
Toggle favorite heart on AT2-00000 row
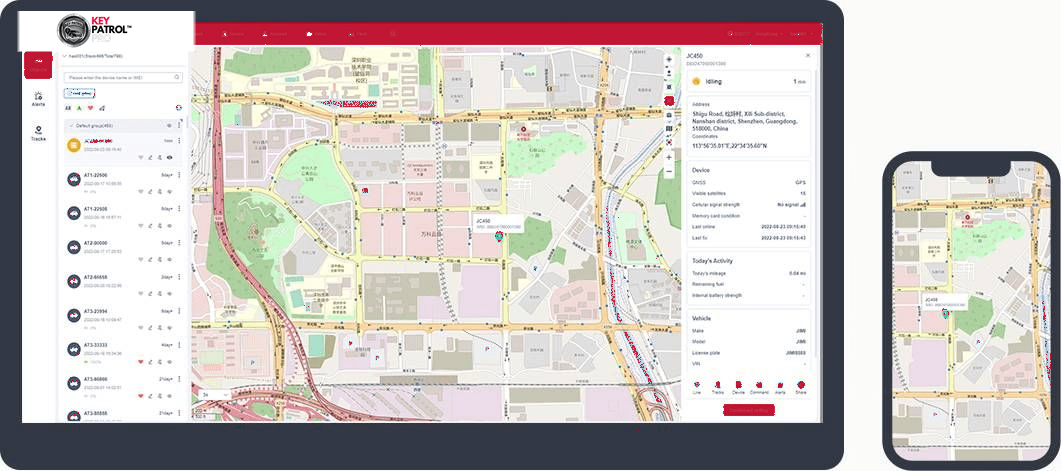(x=141, y=259)
